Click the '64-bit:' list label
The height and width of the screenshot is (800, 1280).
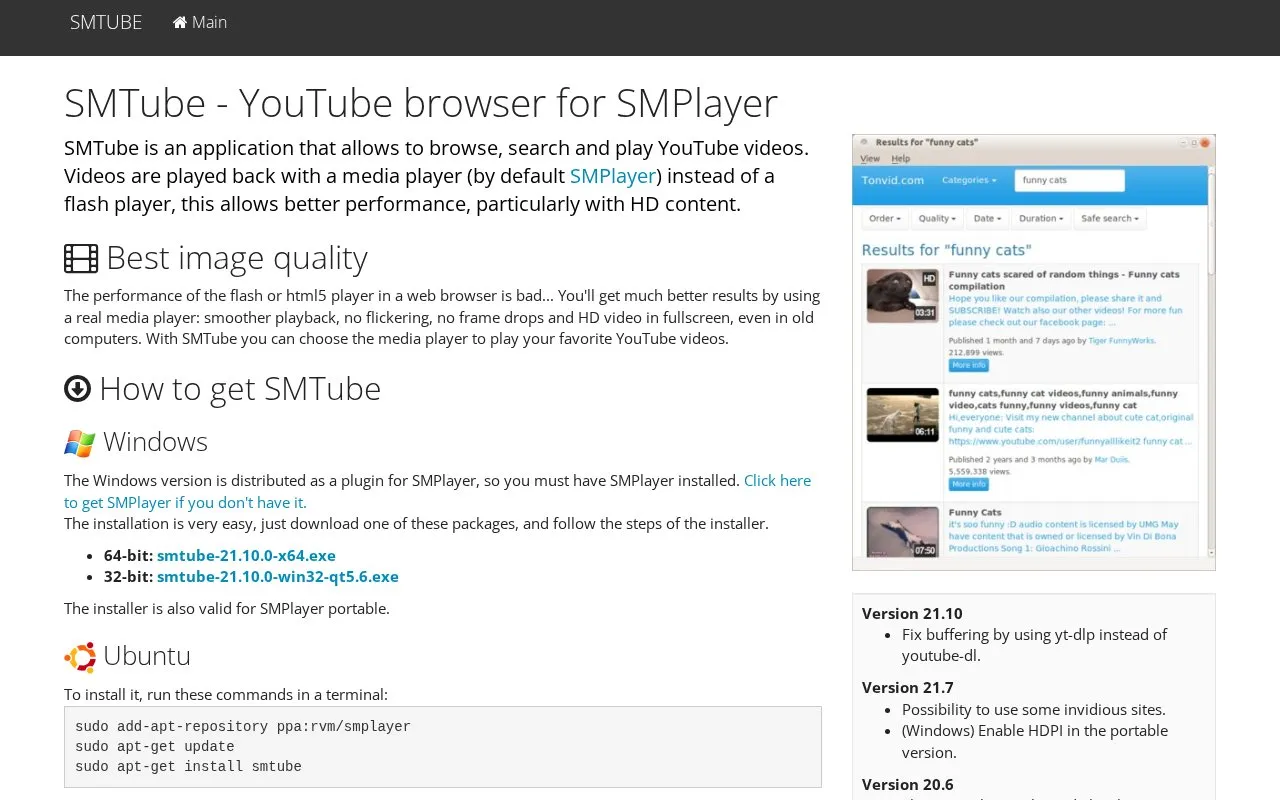(x=128, y=555)
